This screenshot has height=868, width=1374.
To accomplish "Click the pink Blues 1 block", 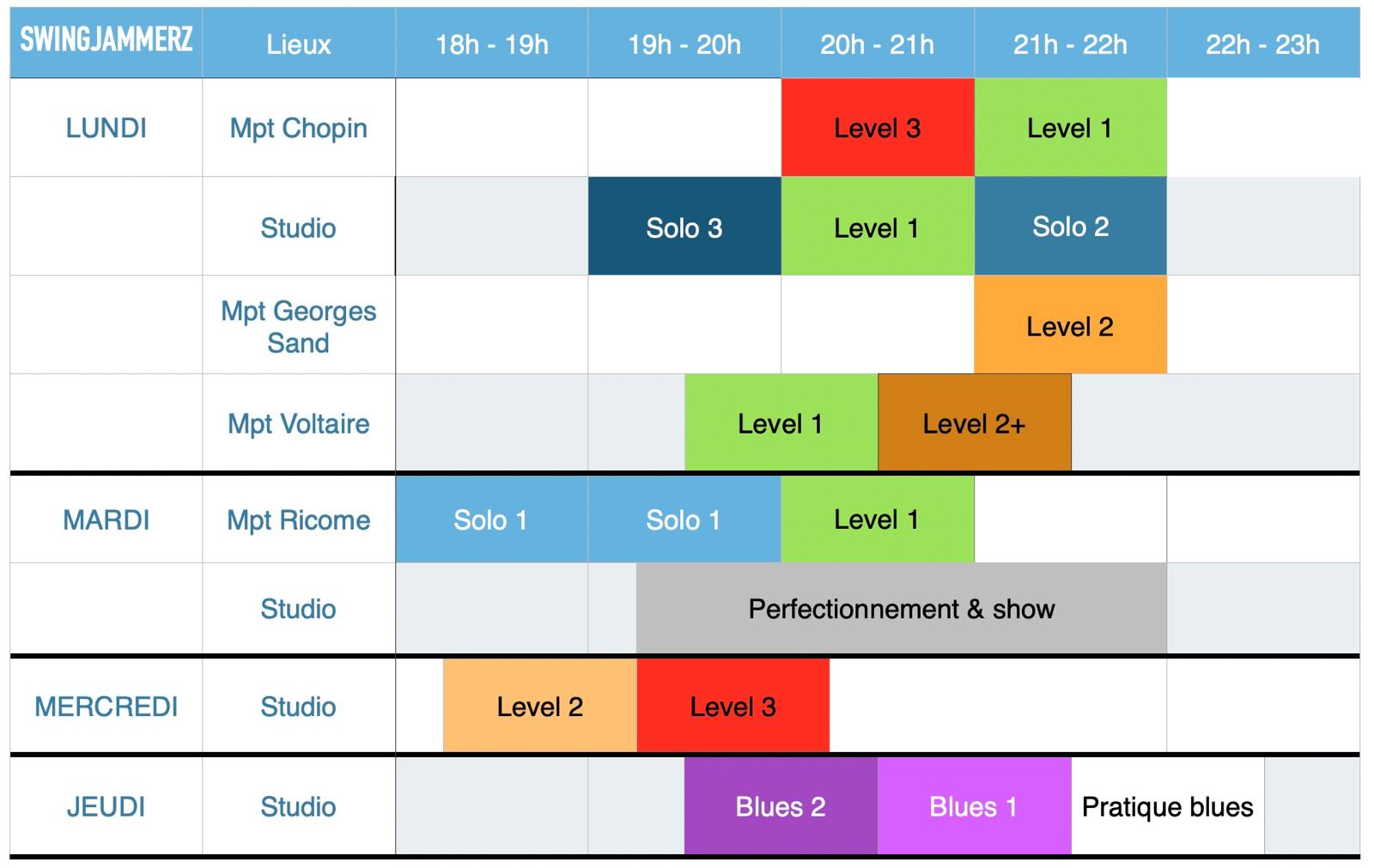I will 973,806.
